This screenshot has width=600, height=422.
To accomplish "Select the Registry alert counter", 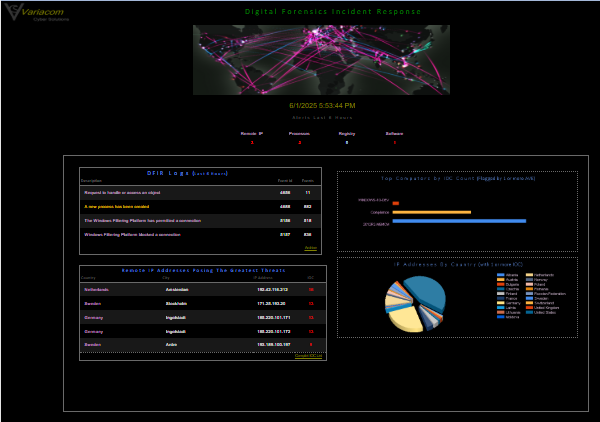I will click(347, 142).
